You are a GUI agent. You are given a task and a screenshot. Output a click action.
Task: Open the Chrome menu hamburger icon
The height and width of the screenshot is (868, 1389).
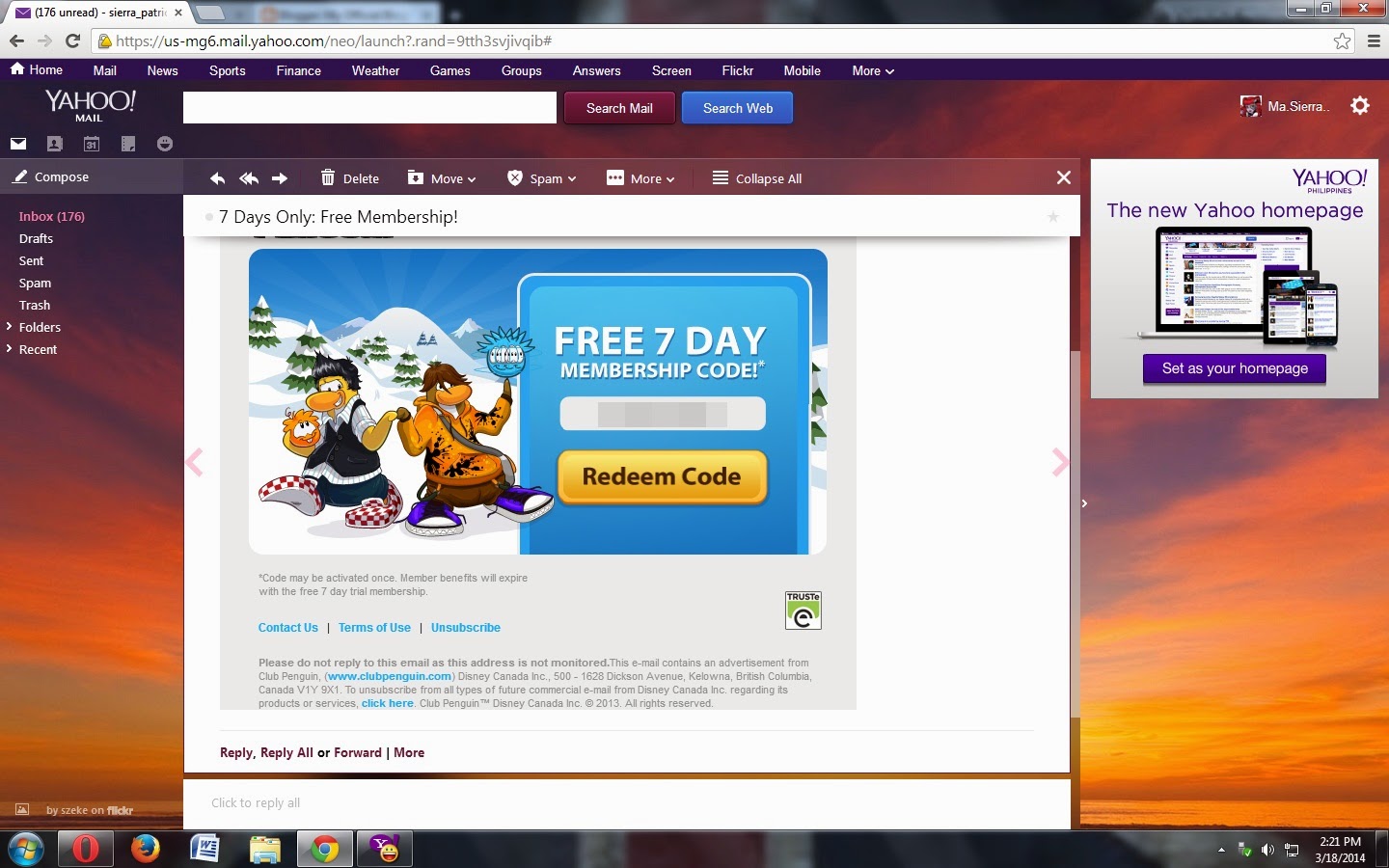coord(1374,41)
